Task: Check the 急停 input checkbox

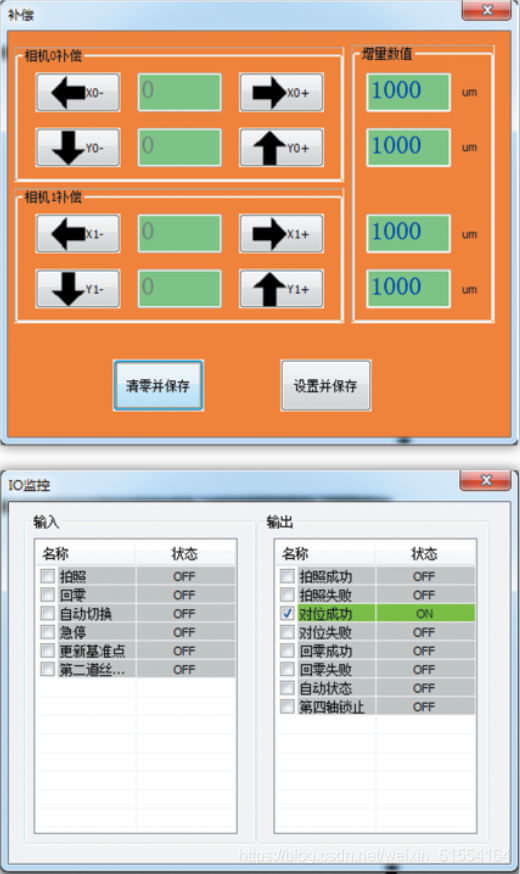Action: coord(48,632)
